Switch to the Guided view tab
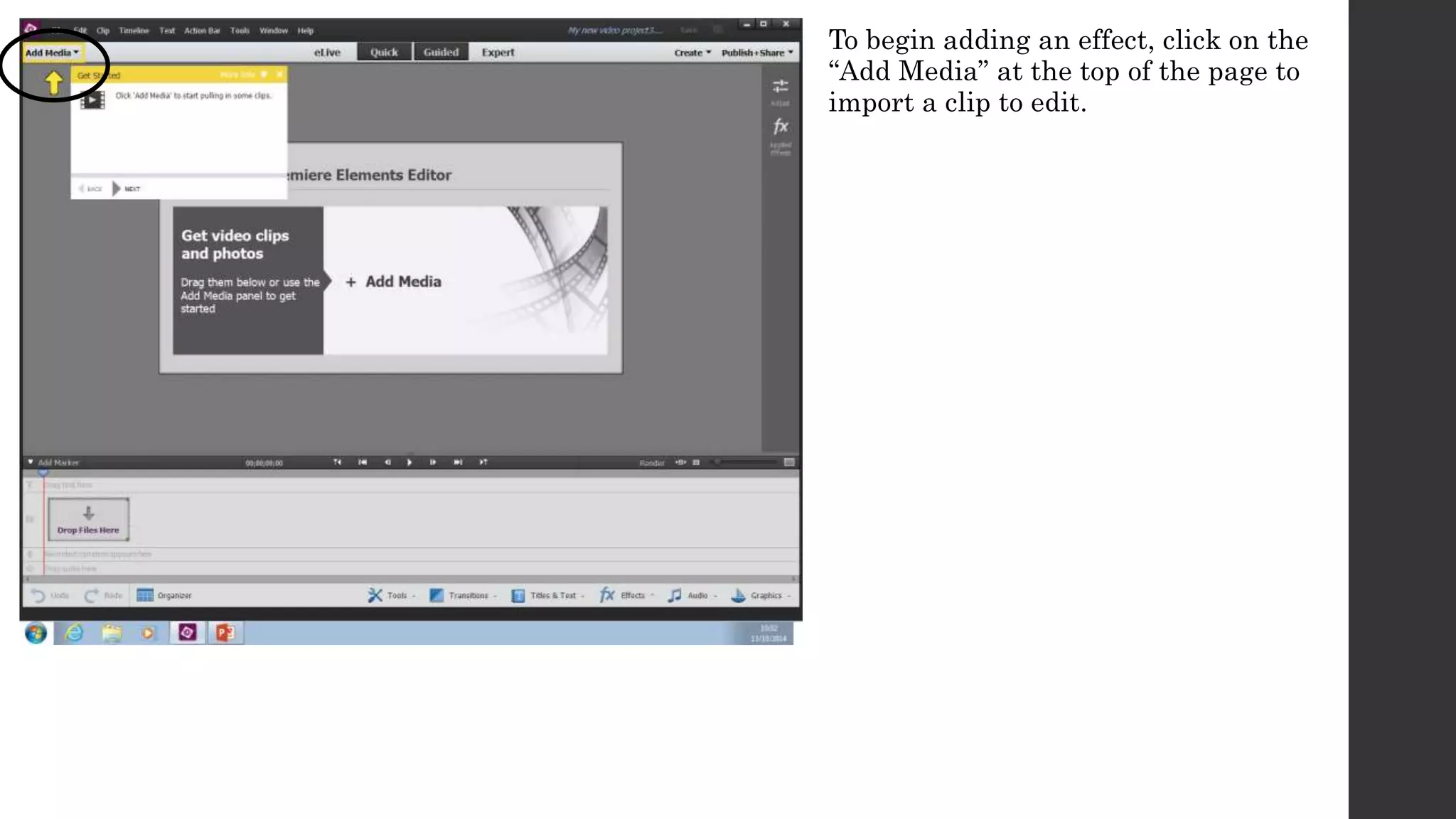The height and width of the screenshot is (819, 1456). click(441, 53)
